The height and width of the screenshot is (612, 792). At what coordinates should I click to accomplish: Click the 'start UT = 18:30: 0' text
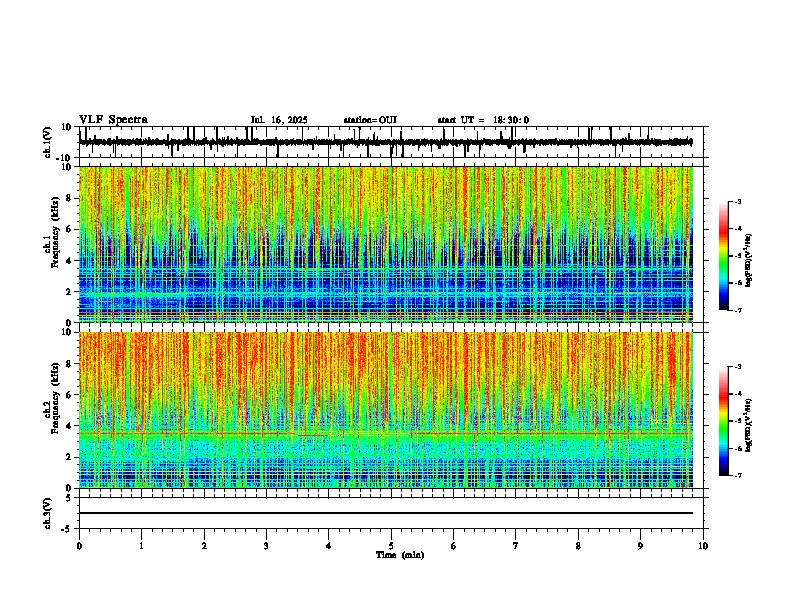tap(483, 120)
